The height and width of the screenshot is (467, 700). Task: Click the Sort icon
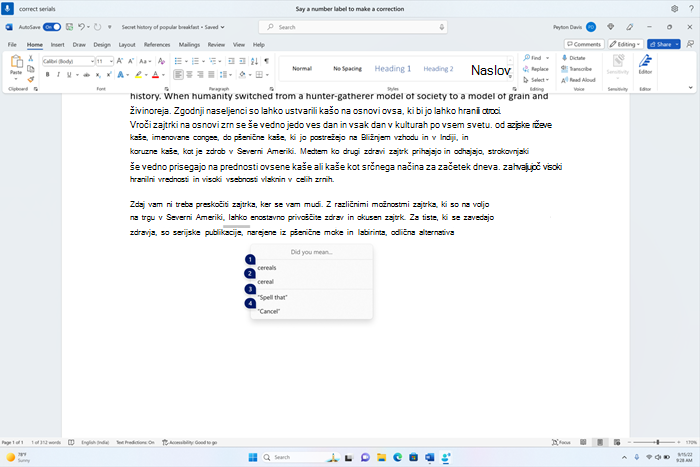pyautogui.click(x=254, y=61)
